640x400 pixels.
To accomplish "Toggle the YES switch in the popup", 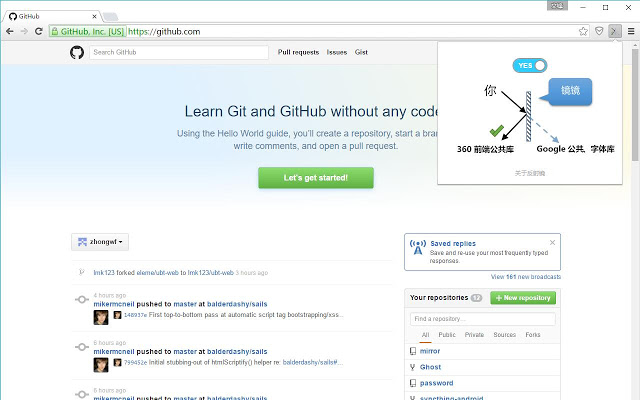I will [x=530, y=65].
